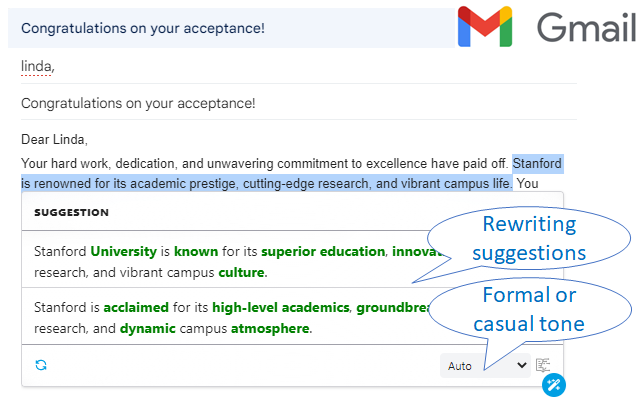
Task: Click the refresh suggestions icon
Action: [x=41, y=365]
